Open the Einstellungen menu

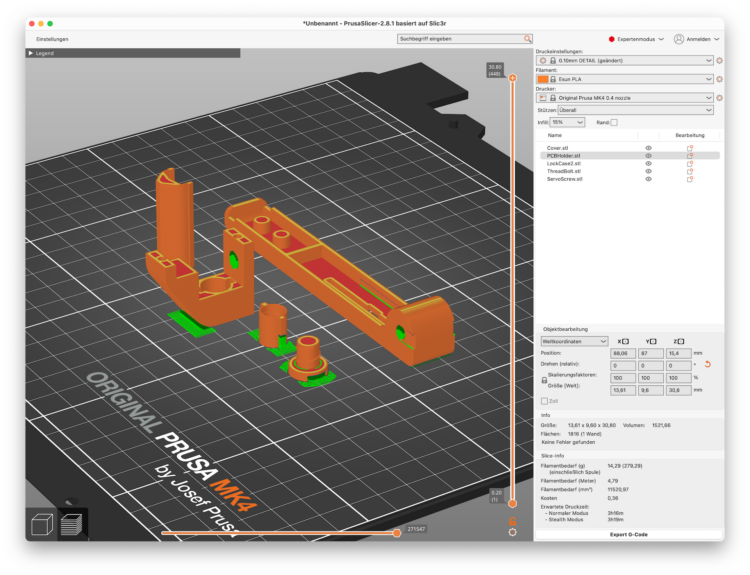point(52,39)
